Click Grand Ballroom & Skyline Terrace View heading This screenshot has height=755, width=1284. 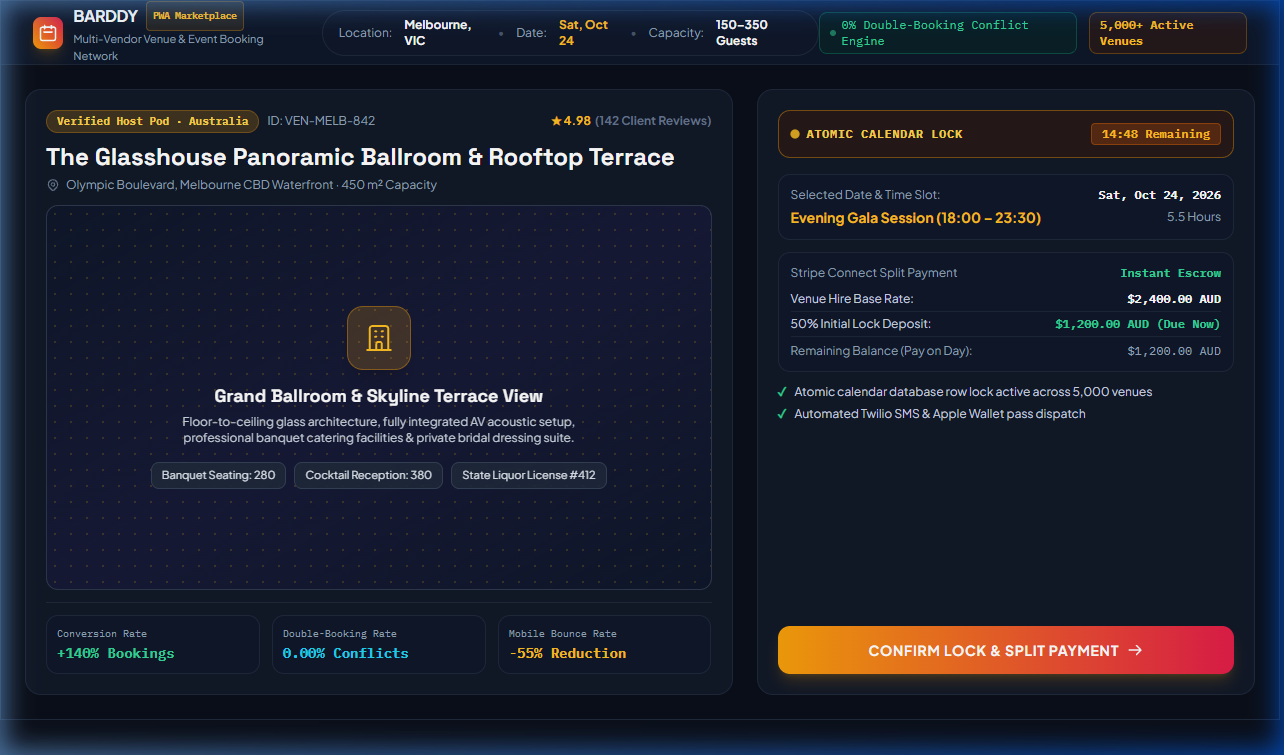pos(379,396)
